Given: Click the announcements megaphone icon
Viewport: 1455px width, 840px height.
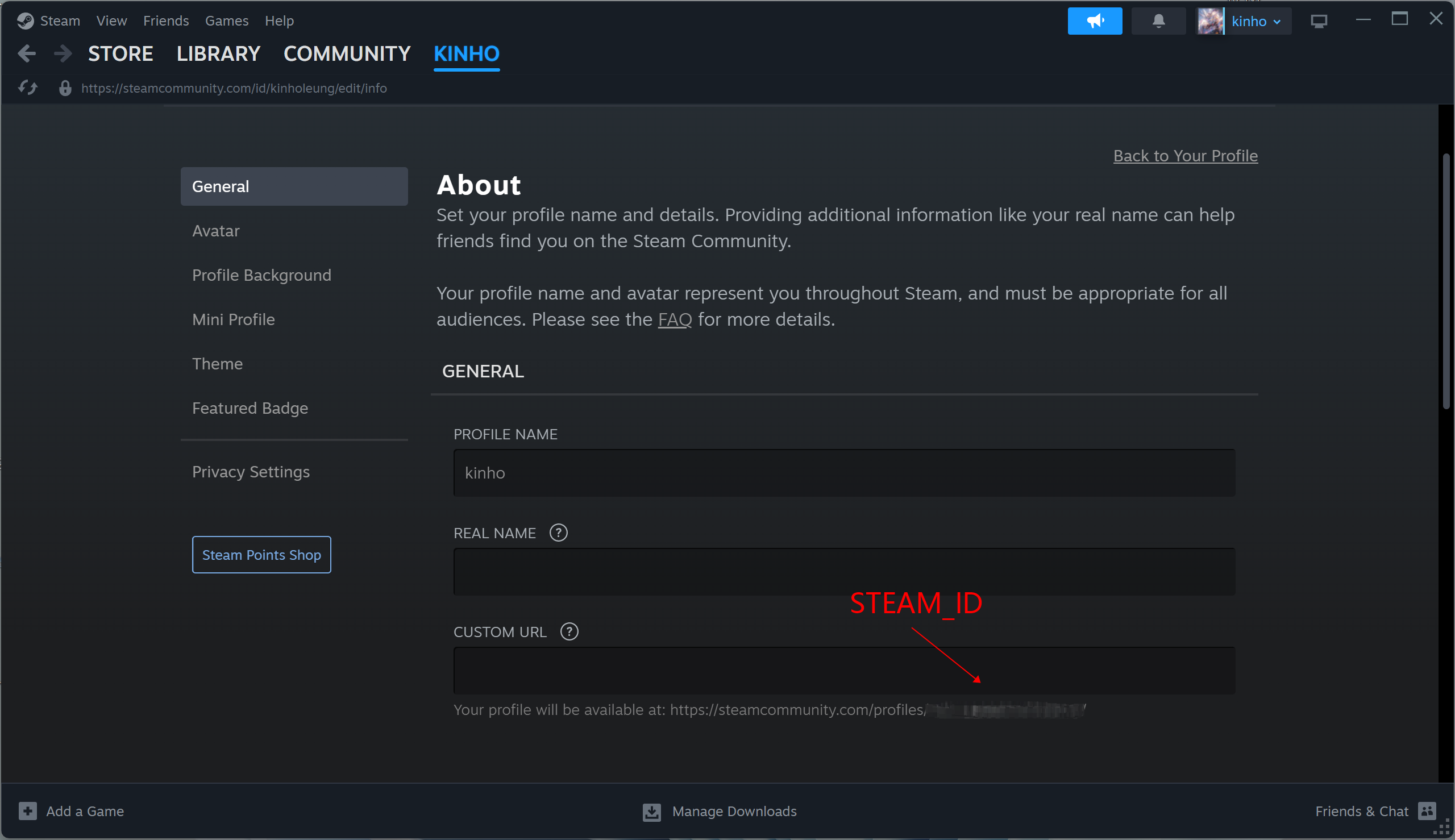Looking at the screenshot, I should 1095,22.
